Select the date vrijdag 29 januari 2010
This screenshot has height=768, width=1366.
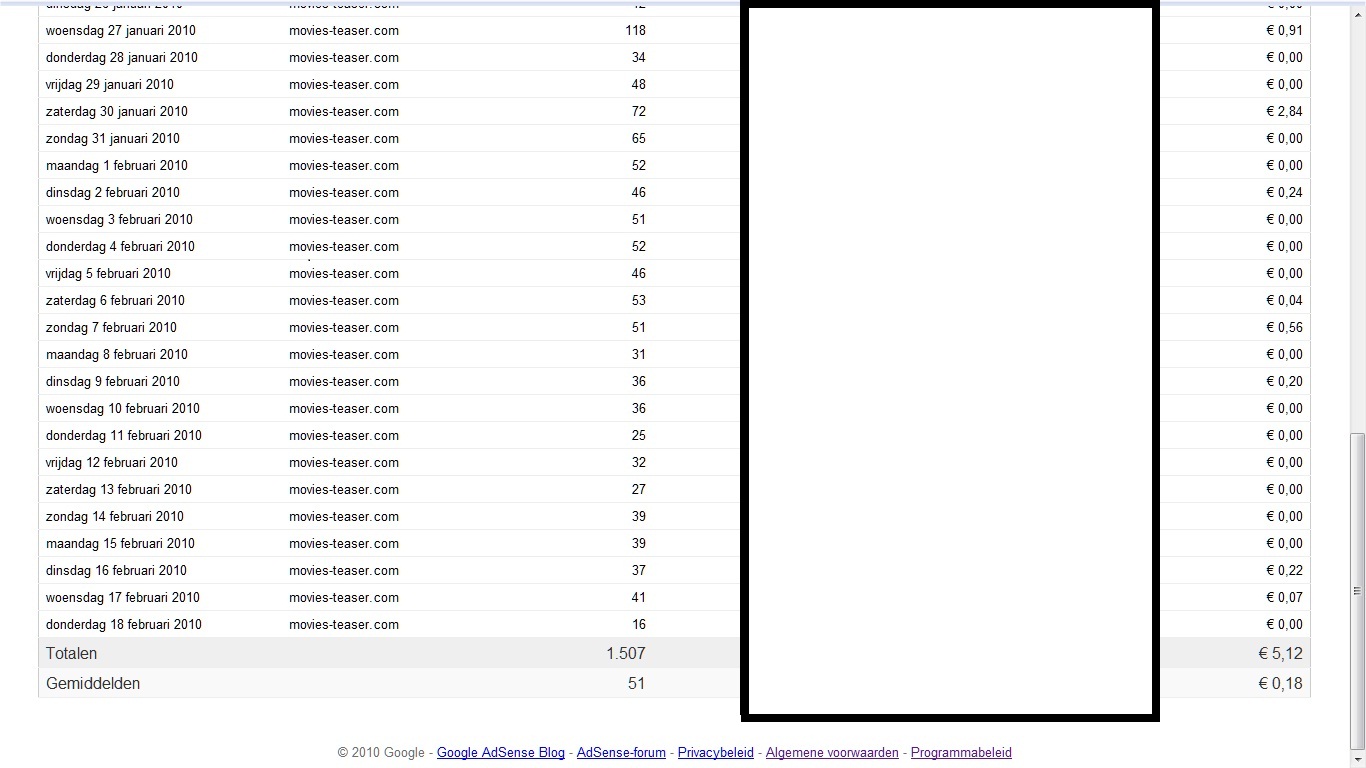click(110, 84)
